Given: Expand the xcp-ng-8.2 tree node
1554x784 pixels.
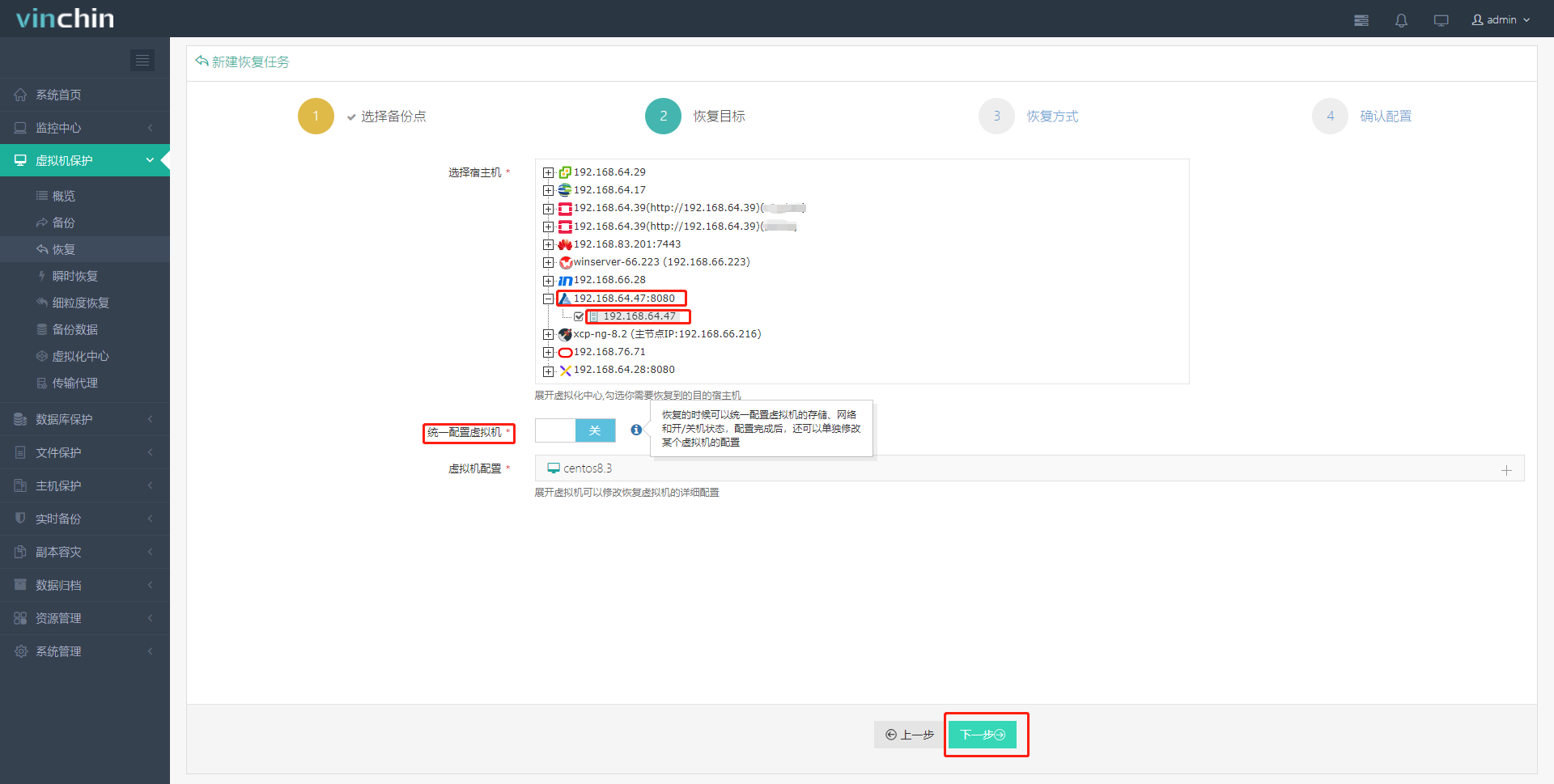Looking at the screenshot, I should pyautogui.click(x=548, y=334).
